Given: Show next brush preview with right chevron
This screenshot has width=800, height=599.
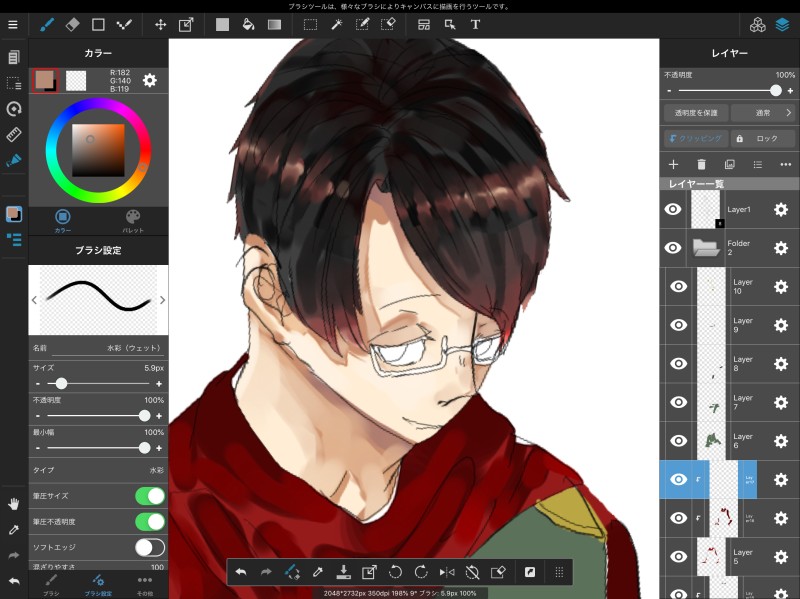Looking at the screenshot, I should (x=162, y=300).
